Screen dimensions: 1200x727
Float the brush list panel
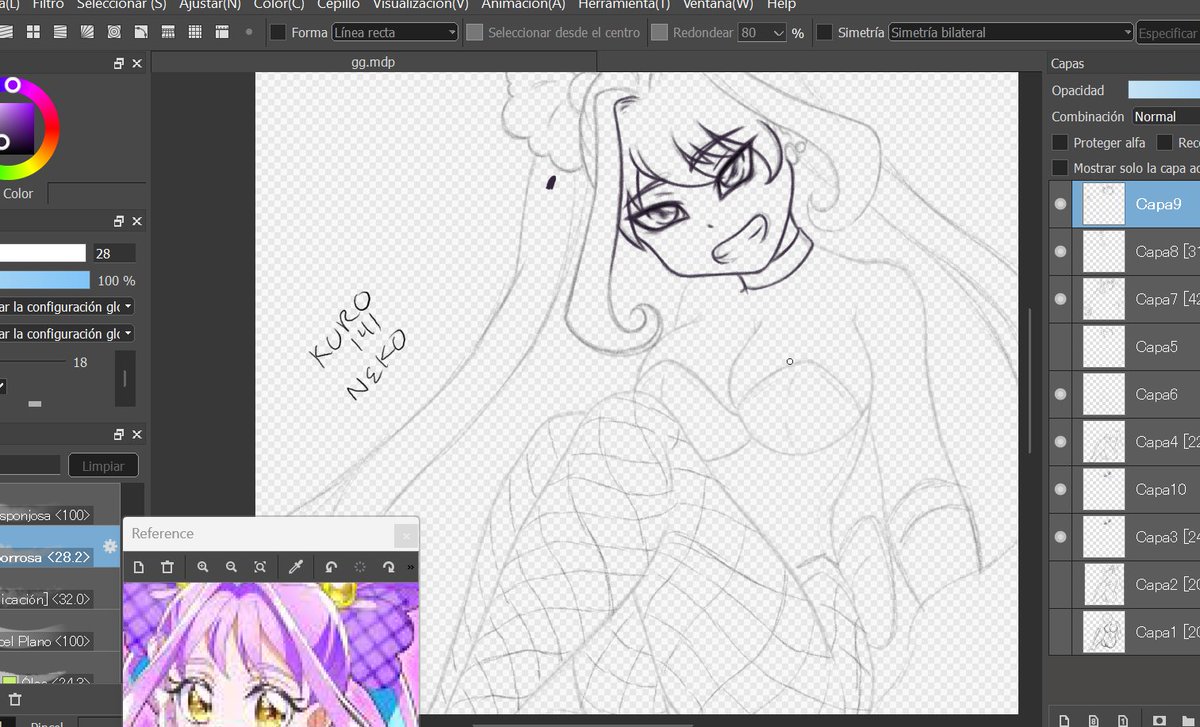coord(119,435)
